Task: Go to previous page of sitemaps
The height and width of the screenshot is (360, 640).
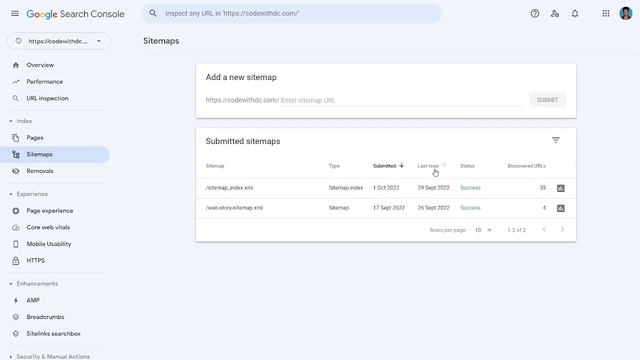Action: tap(544, 230)
